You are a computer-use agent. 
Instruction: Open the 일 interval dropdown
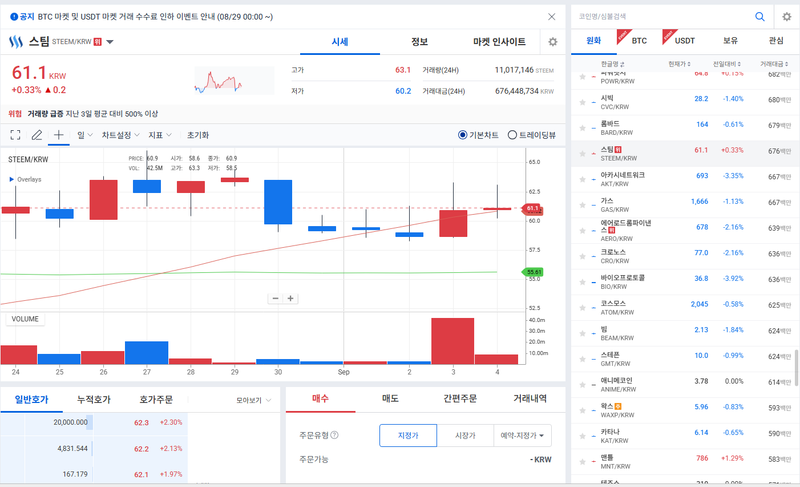pyautogui.click(x=85, y=135)
